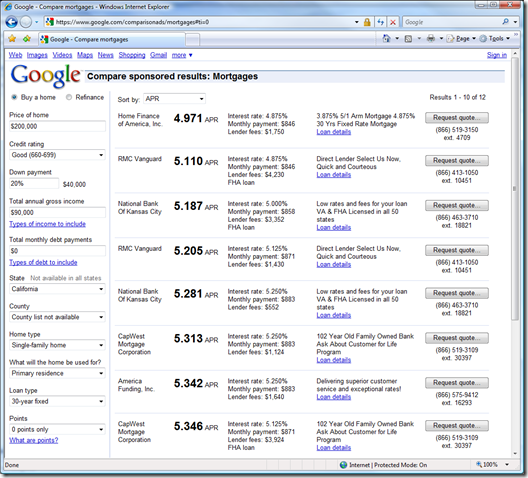This screenshot has height=478, width=528.
Task: Open the State California dropdown
Action: 57,289
